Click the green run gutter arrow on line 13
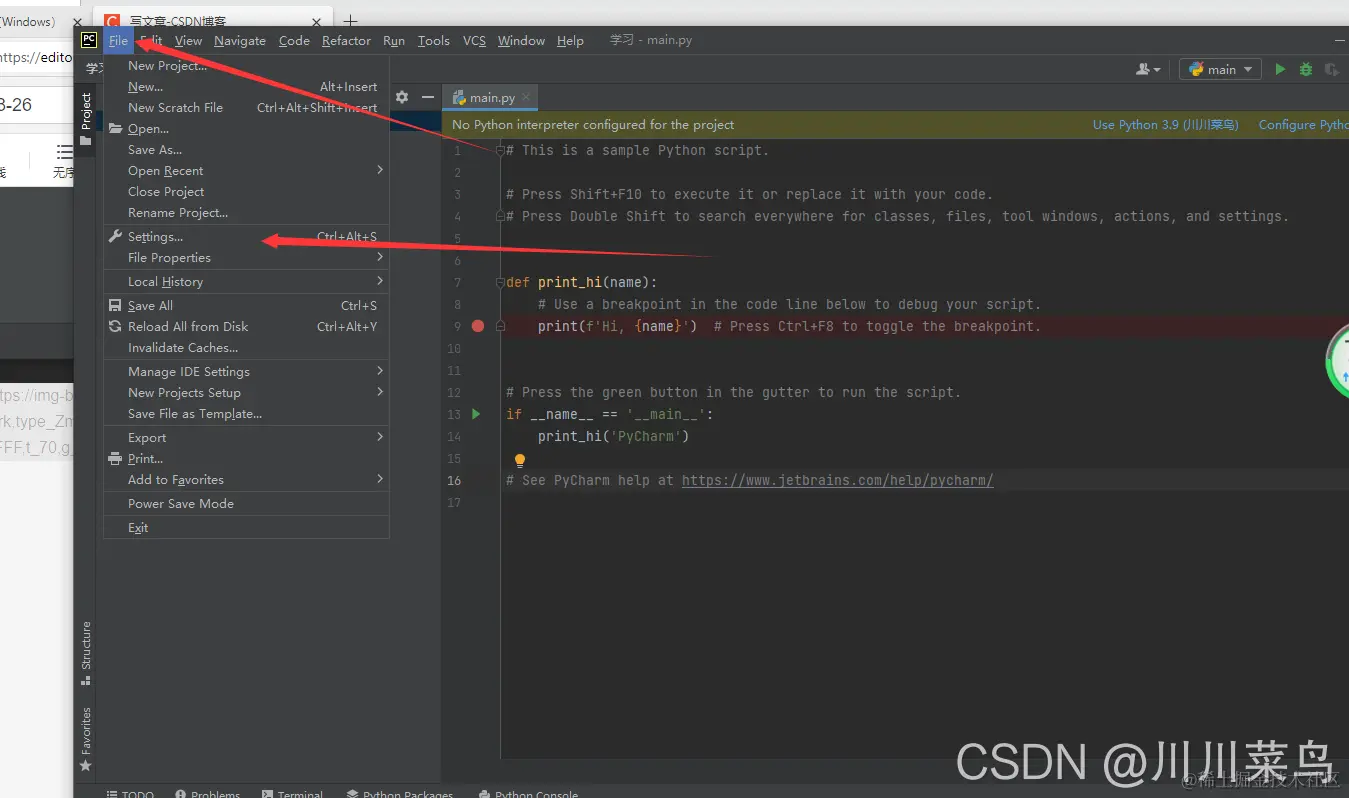The height and width of the screenshot is (798, 1349). 476,414
